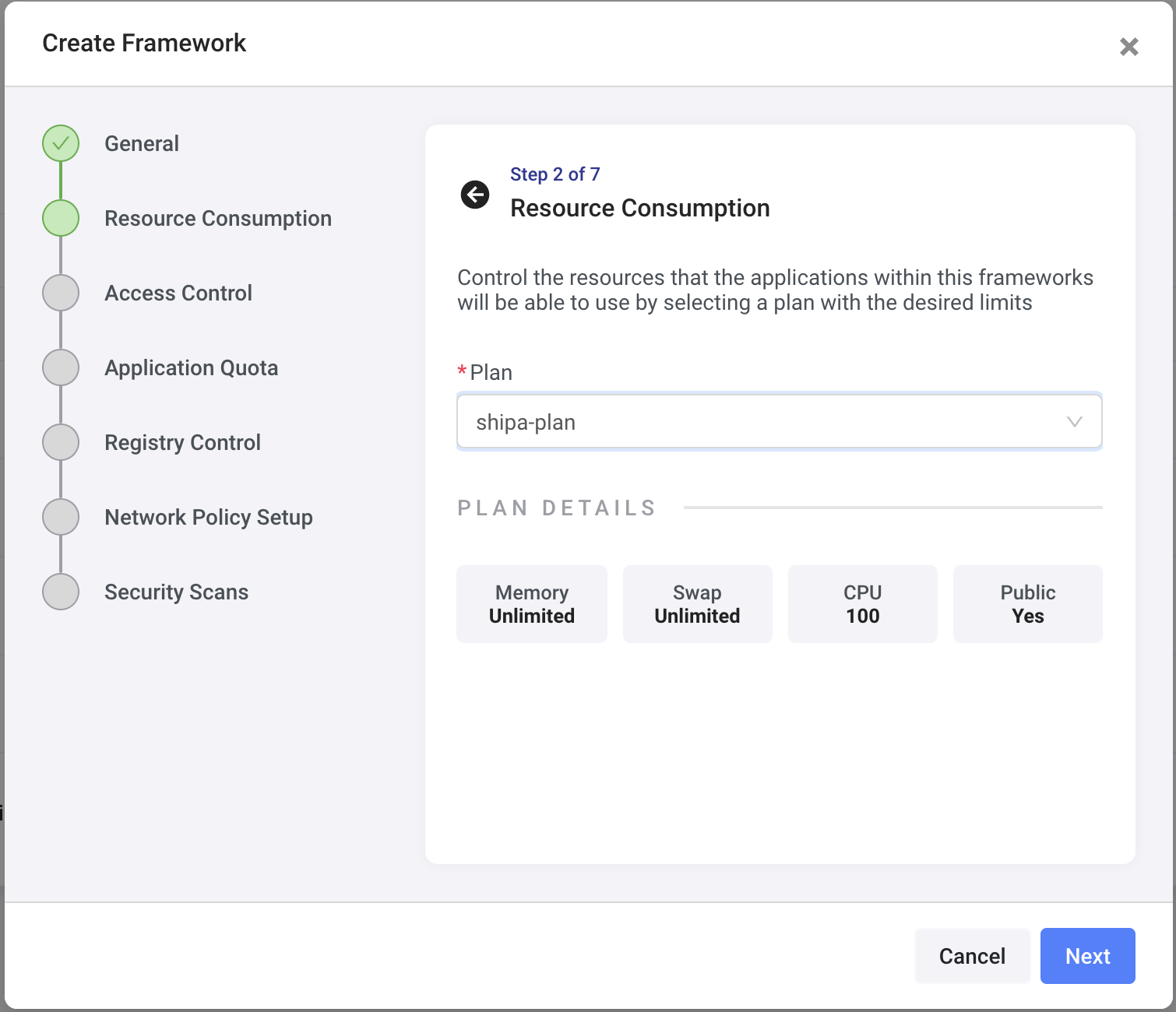Viewport: 1176px width, 1012px height.
Task: Select the Access Control step label
Action: click(178, 293)
